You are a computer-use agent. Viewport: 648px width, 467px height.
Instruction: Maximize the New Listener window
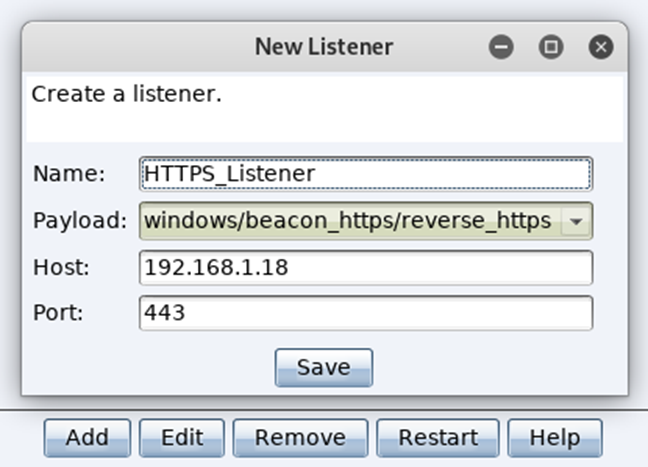coord(551,47)
